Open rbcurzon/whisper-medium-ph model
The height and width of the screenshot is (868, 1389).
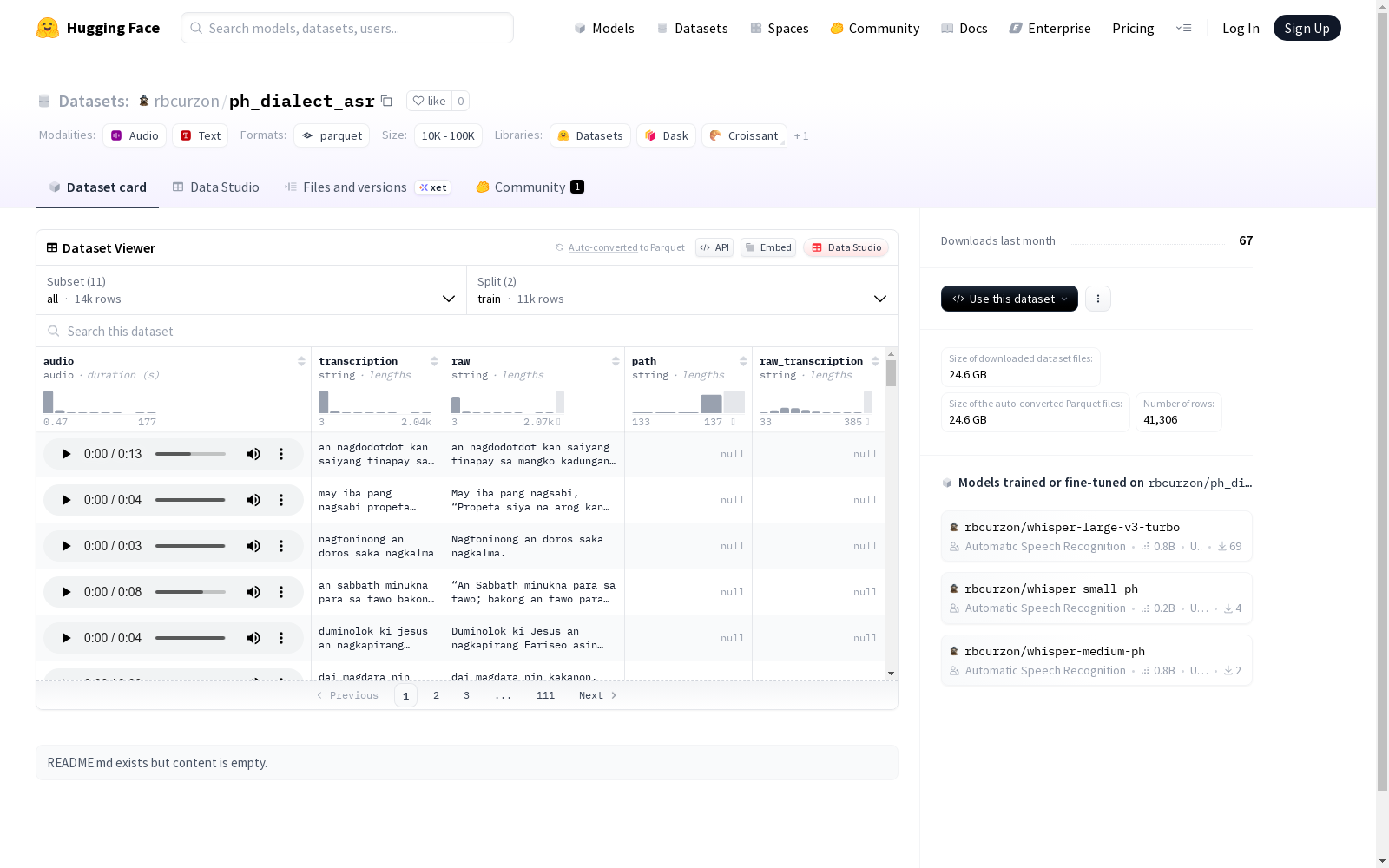[1096, 661]
